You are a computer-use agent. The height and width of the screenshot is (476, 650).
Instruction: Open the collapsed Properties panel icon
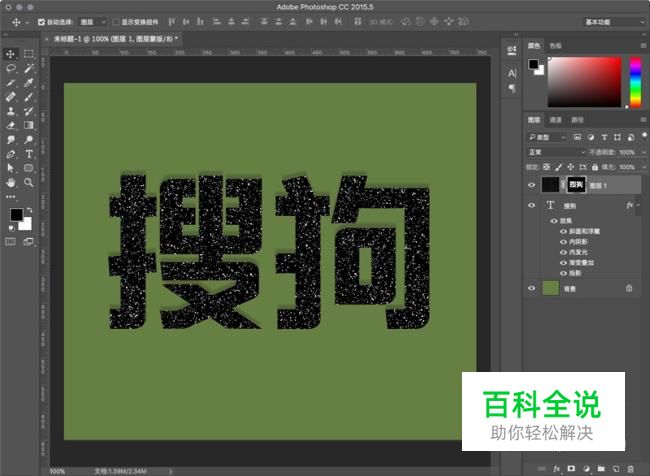point(512,50)
